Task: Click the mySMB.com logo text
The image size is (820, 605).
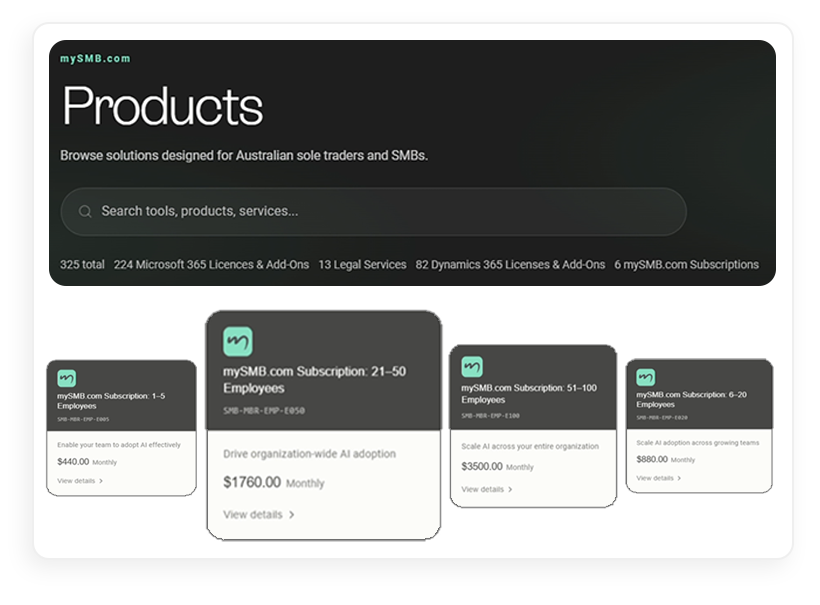Action: 95,59
